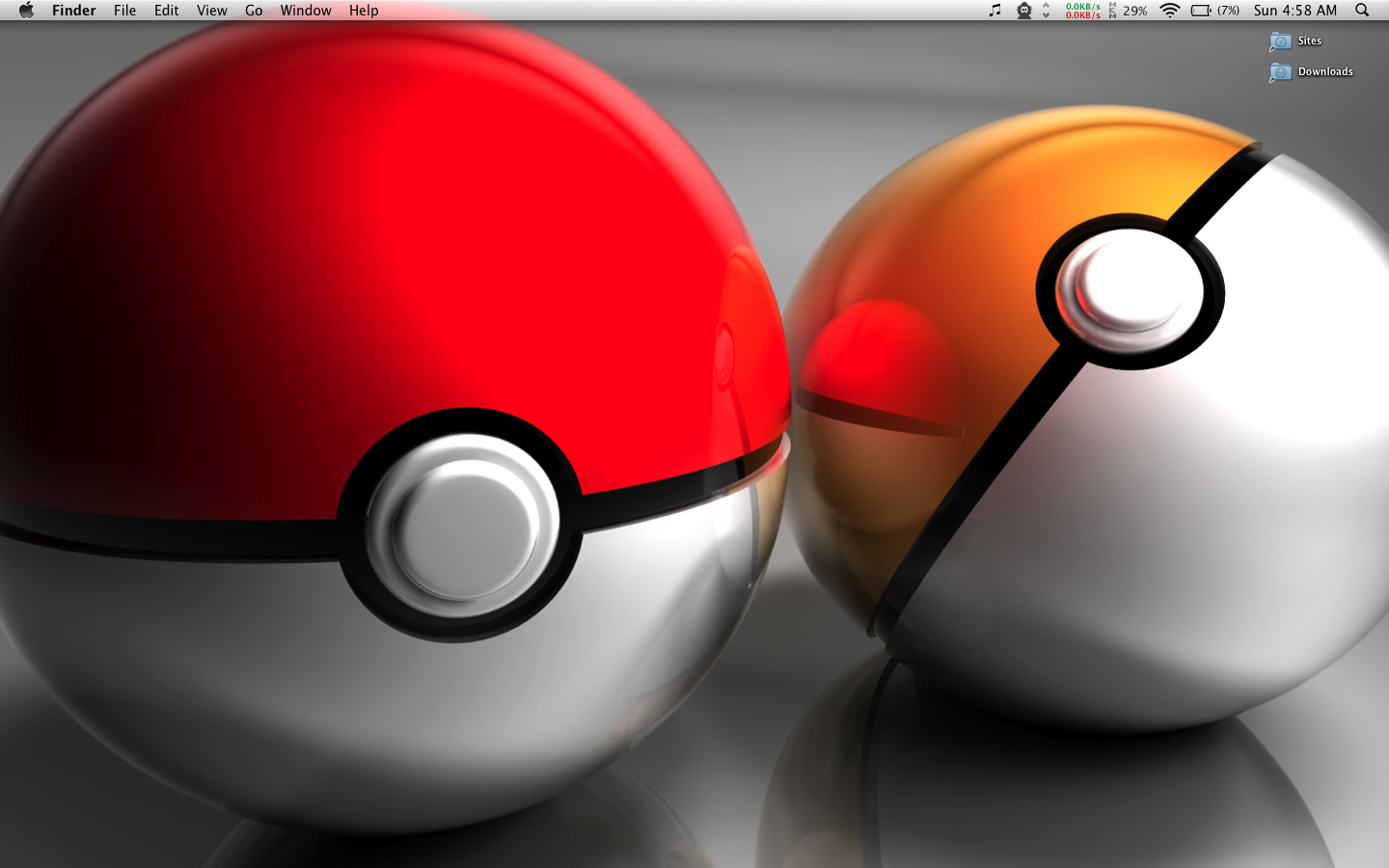This screenshot has width=1389, height=868.
Task: Click the hooded character menu bar icon
Action: click(x=1024, y=11)
